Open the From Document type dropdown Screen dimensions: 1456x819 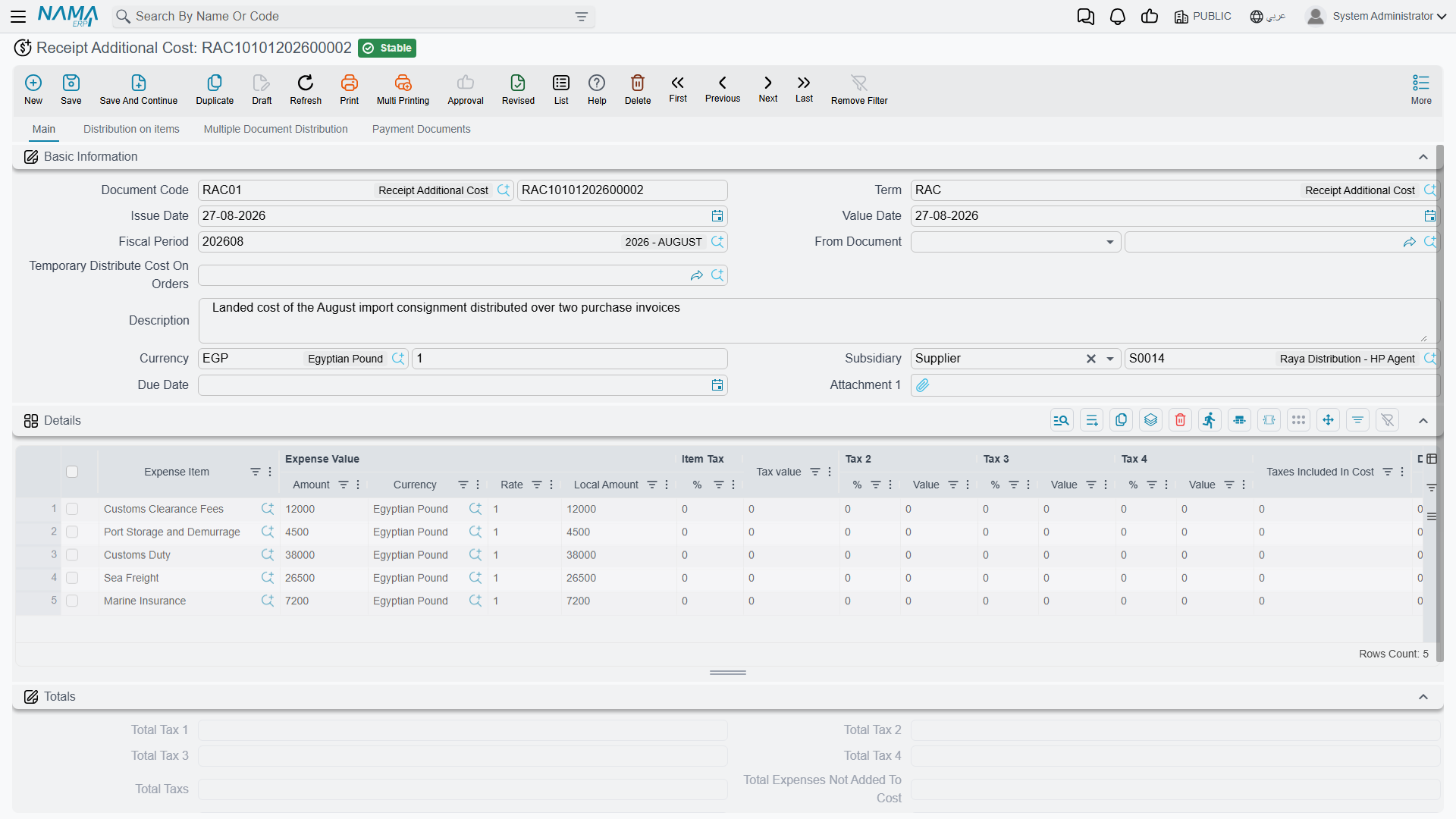point(1109,242)
